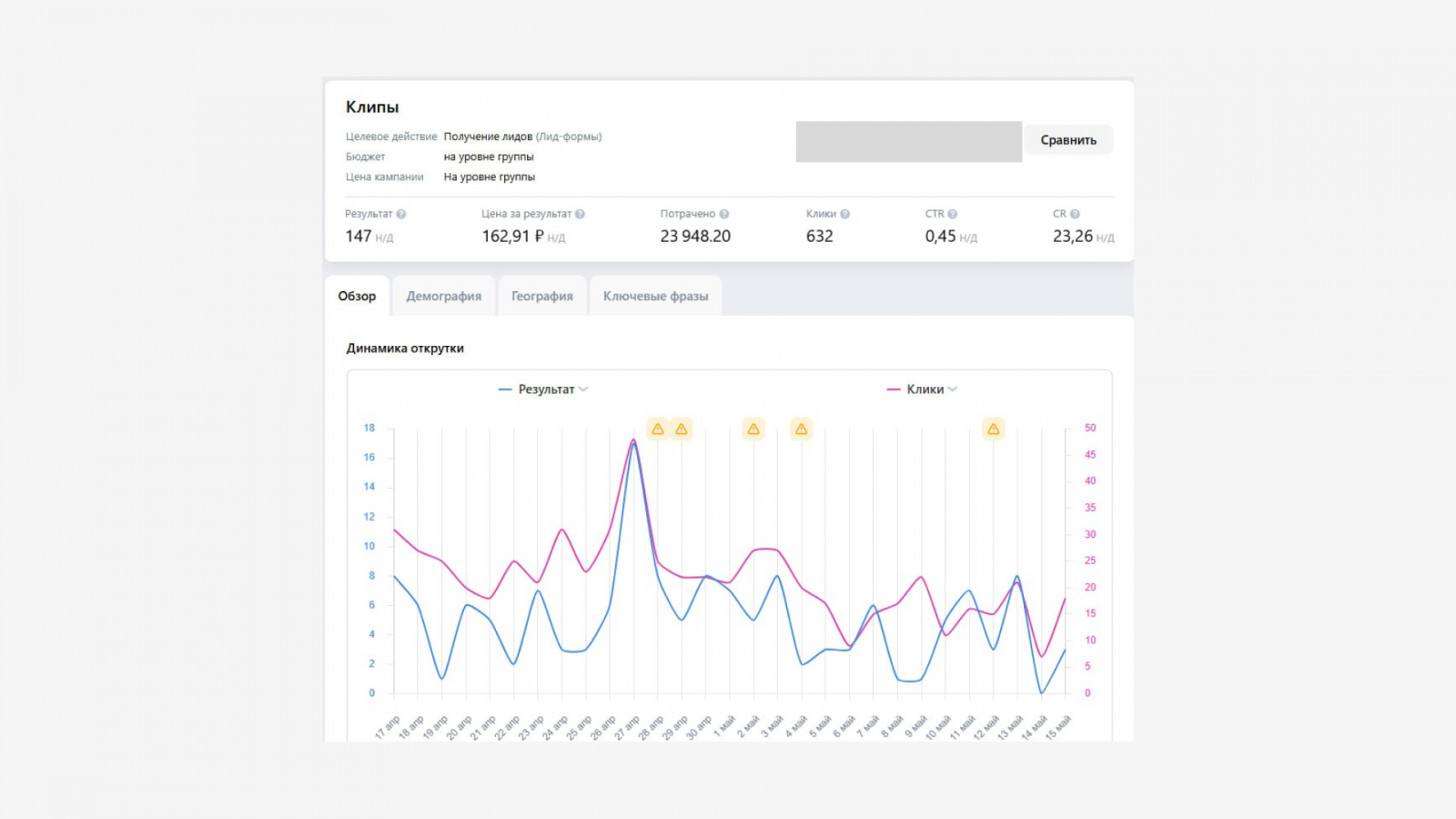Click the warning icon above 28 апр
The image size is (1456, 819).
658,429
